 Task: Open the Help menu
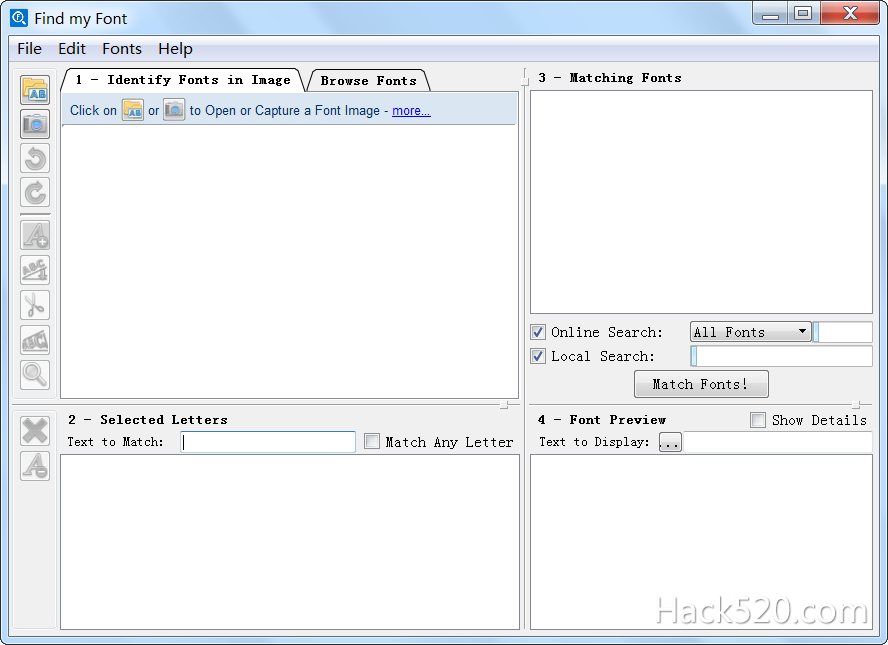(176, 49)
